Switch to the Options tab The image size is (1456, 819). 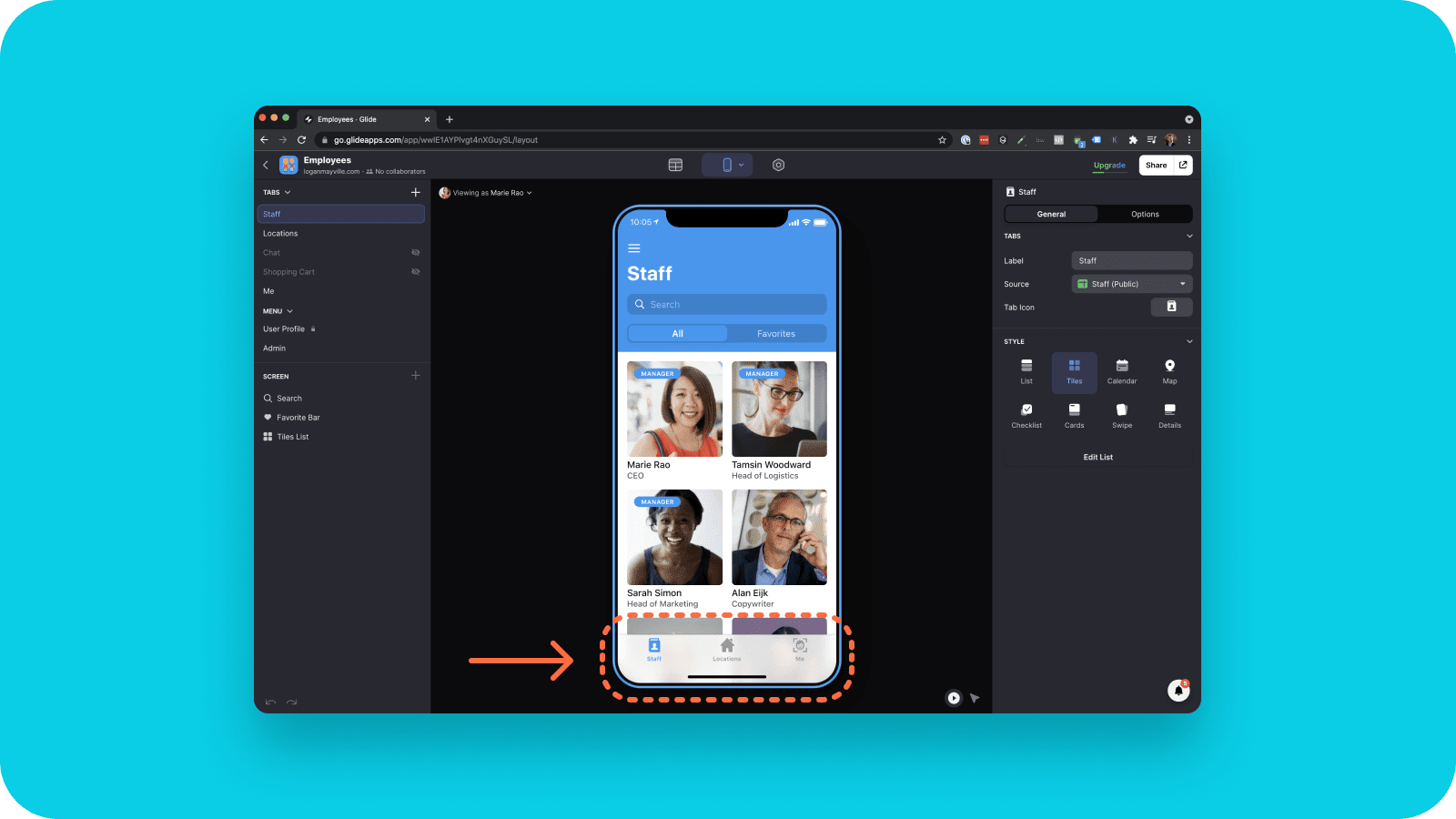point(1145,214)
